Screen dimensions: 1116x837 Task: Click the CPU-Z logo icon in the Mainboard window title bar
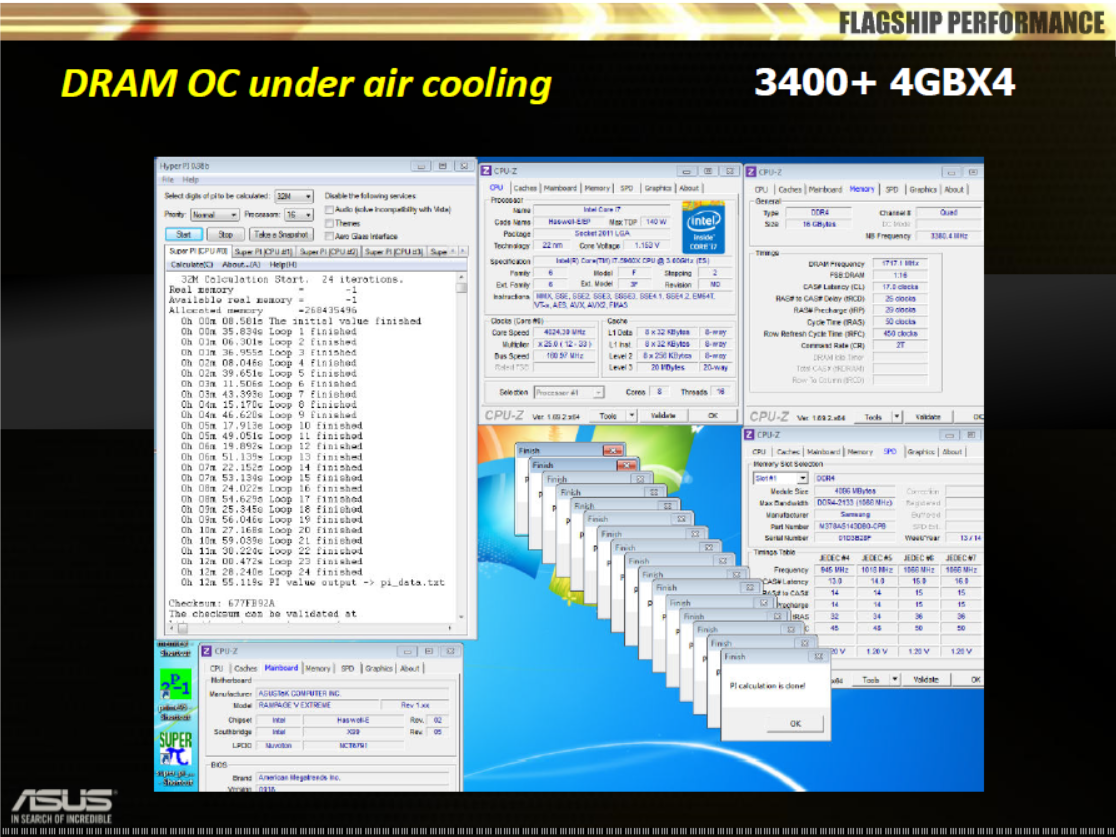pyautogui.click(x=206, y=651)
